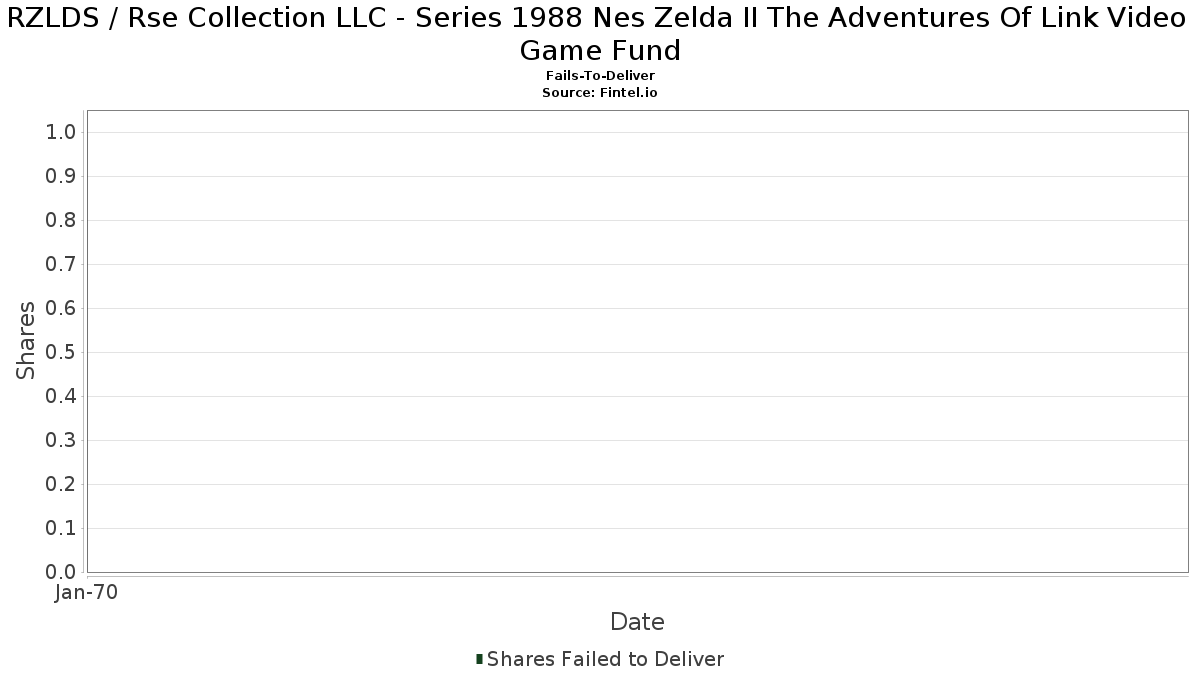Click the "Jan-70" x-axis tick label
Image resolution: width=1200 pixels, height=675 pixels.
[x=87, y=593]
